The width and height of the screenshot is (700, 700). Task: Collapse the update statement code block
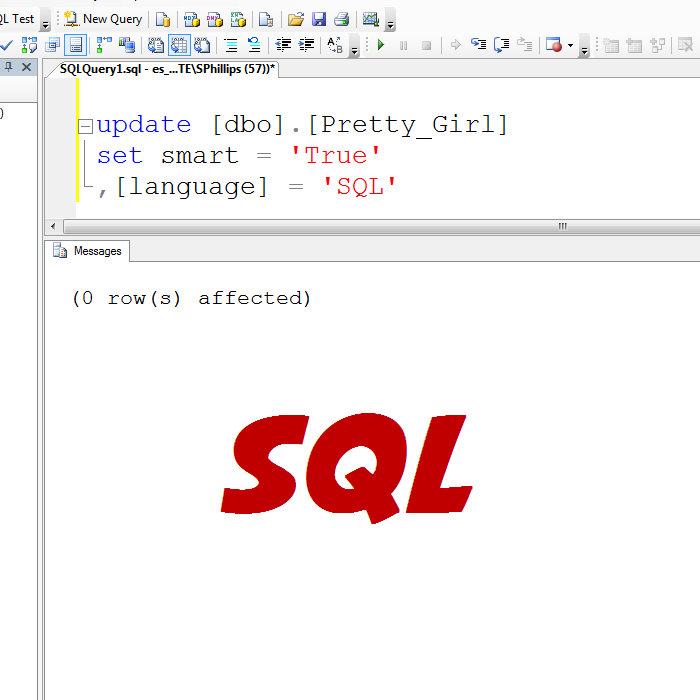pos(85,126)
